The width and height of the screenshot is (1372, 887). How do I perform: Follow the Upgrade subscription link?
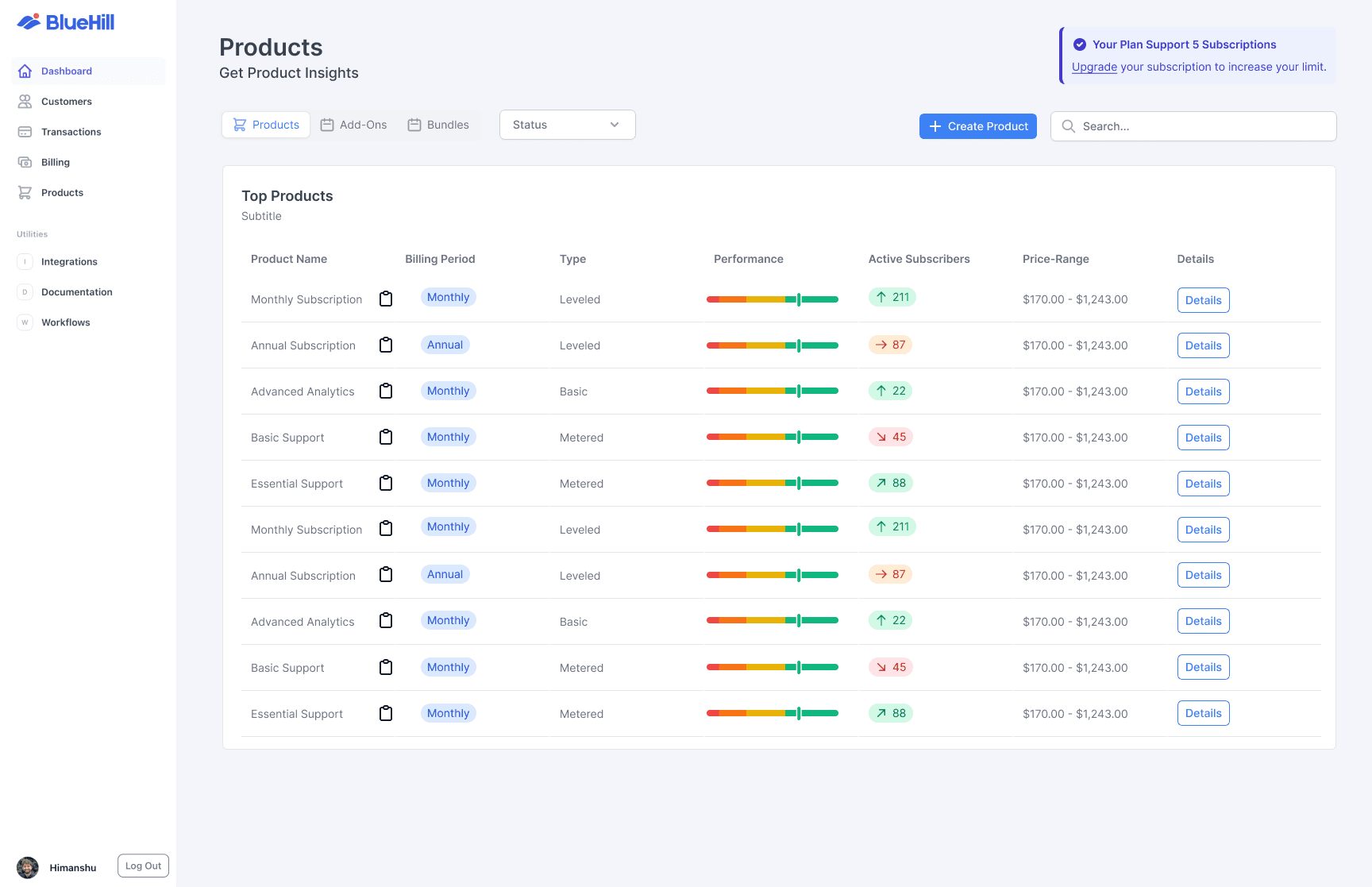tap(1094, 67)
